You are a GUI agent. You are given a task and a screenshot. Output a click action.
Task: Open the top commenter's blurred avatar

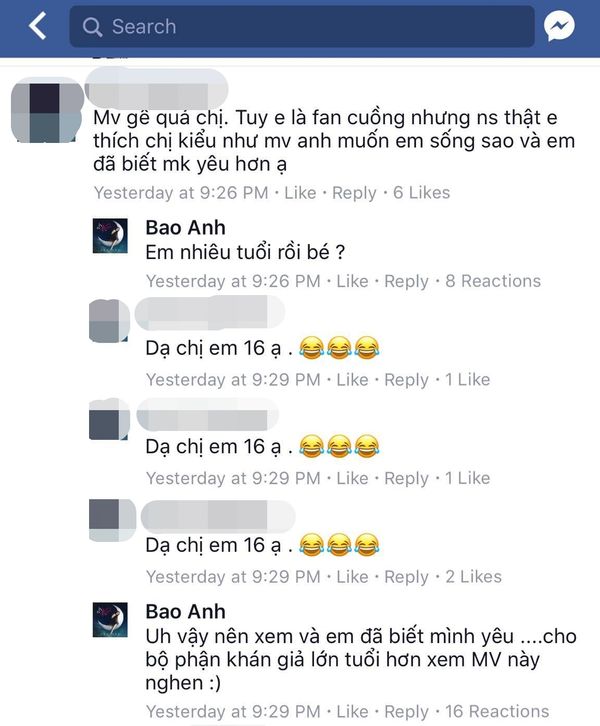tap(46, 111)
